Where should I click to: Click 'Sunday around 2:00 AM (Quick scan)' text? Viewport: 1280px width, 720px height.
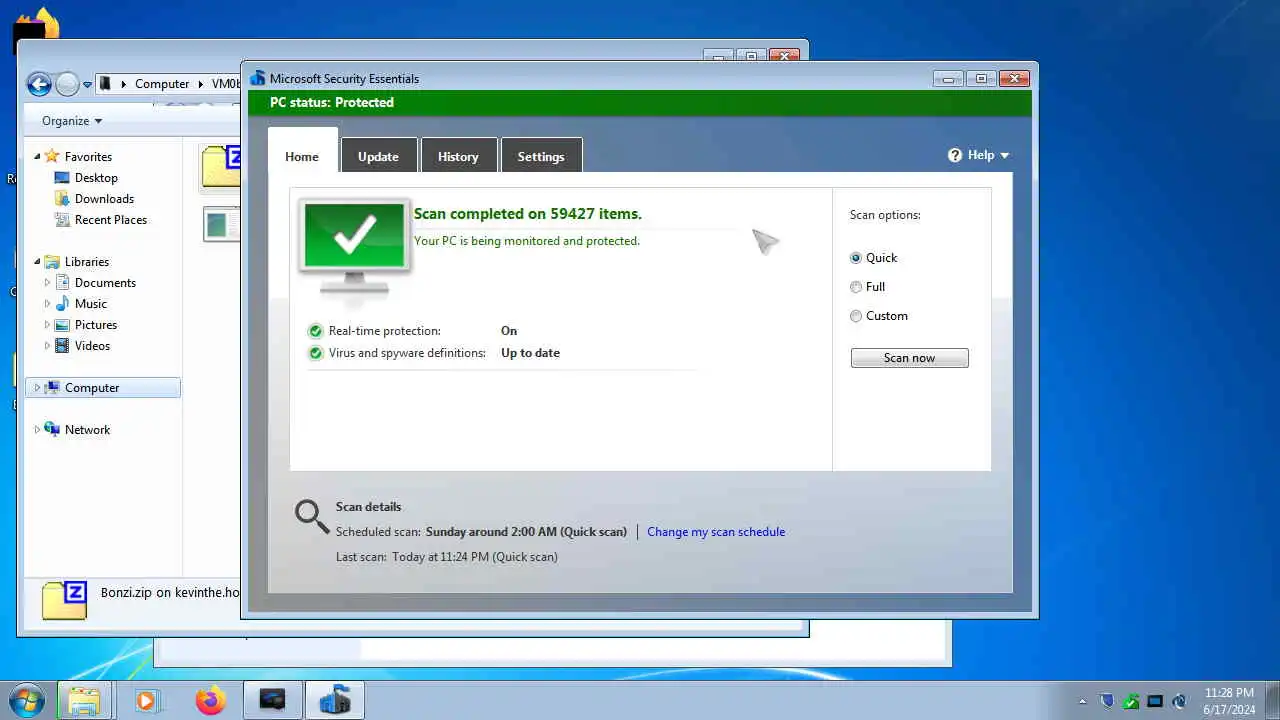[526, 532]
